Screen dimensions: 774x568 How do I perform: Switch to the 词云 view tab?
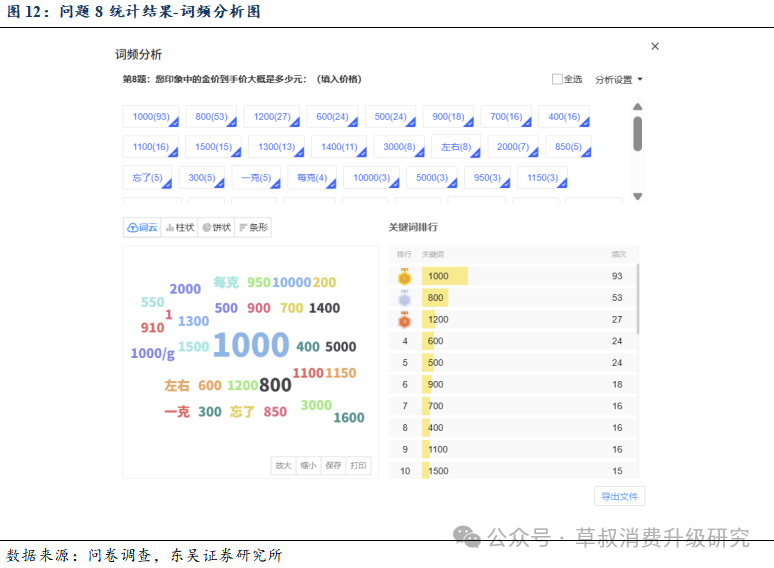tap(142, 227)
